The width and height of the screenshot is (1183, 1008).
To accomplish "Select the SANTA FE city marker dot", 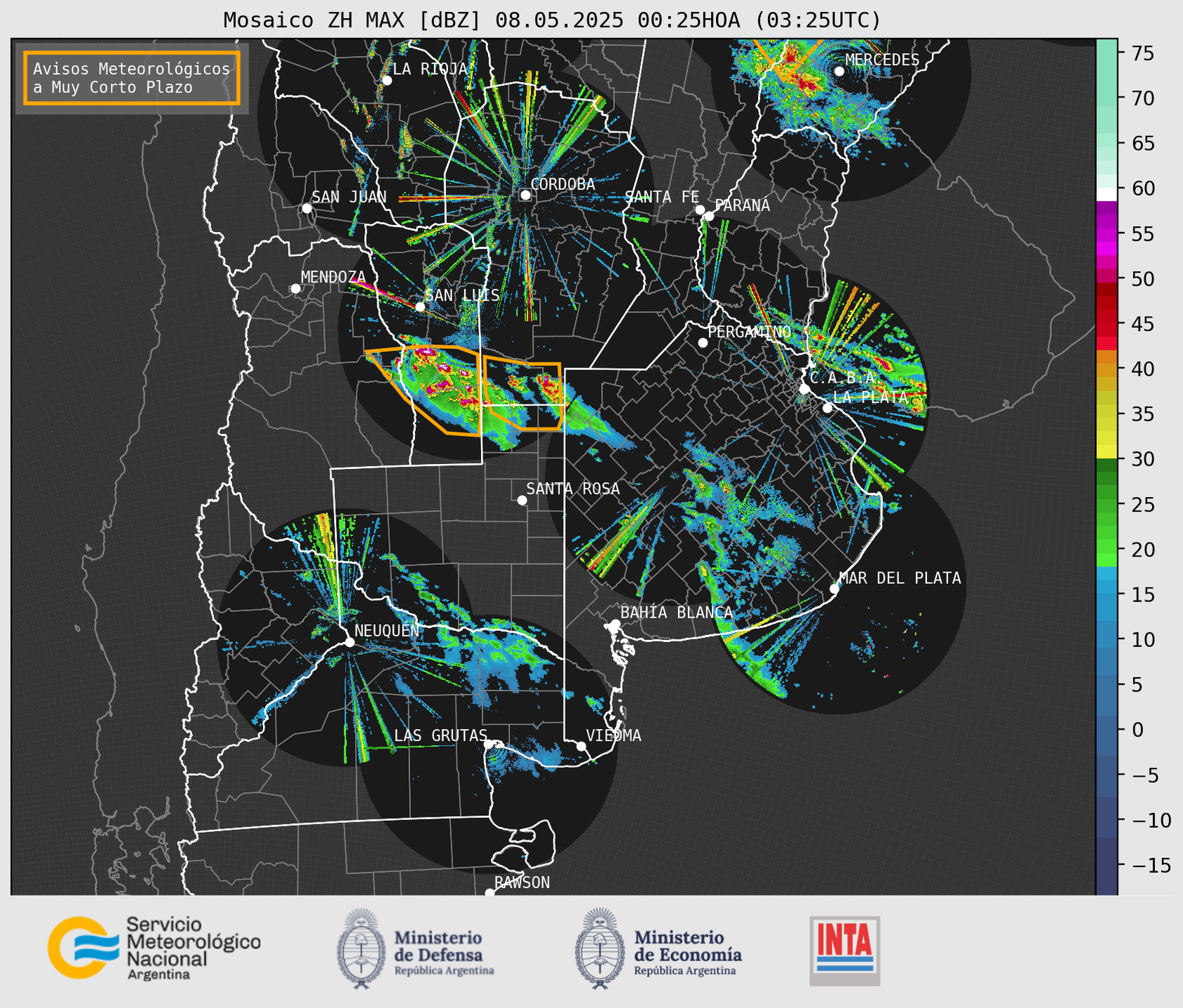I will (700, 210).
